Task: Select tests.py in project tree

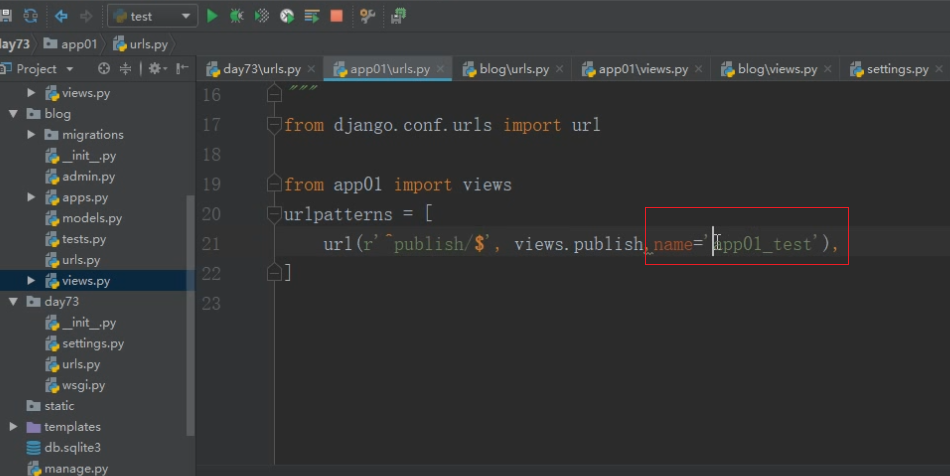Action: coord(76,239)
